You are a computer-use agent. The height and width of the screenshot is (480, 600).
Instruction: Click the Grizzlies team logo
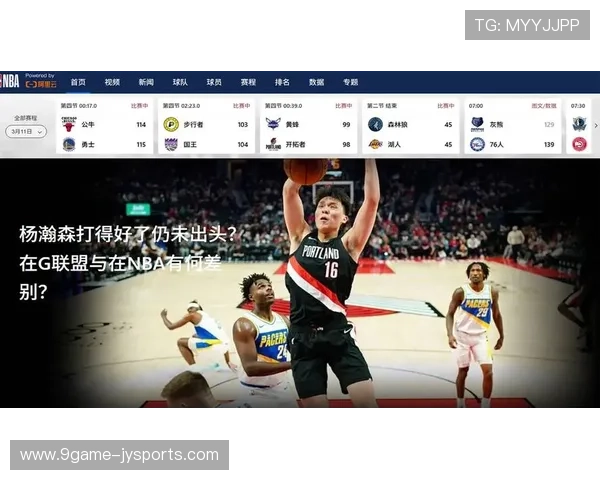[477, 124]
